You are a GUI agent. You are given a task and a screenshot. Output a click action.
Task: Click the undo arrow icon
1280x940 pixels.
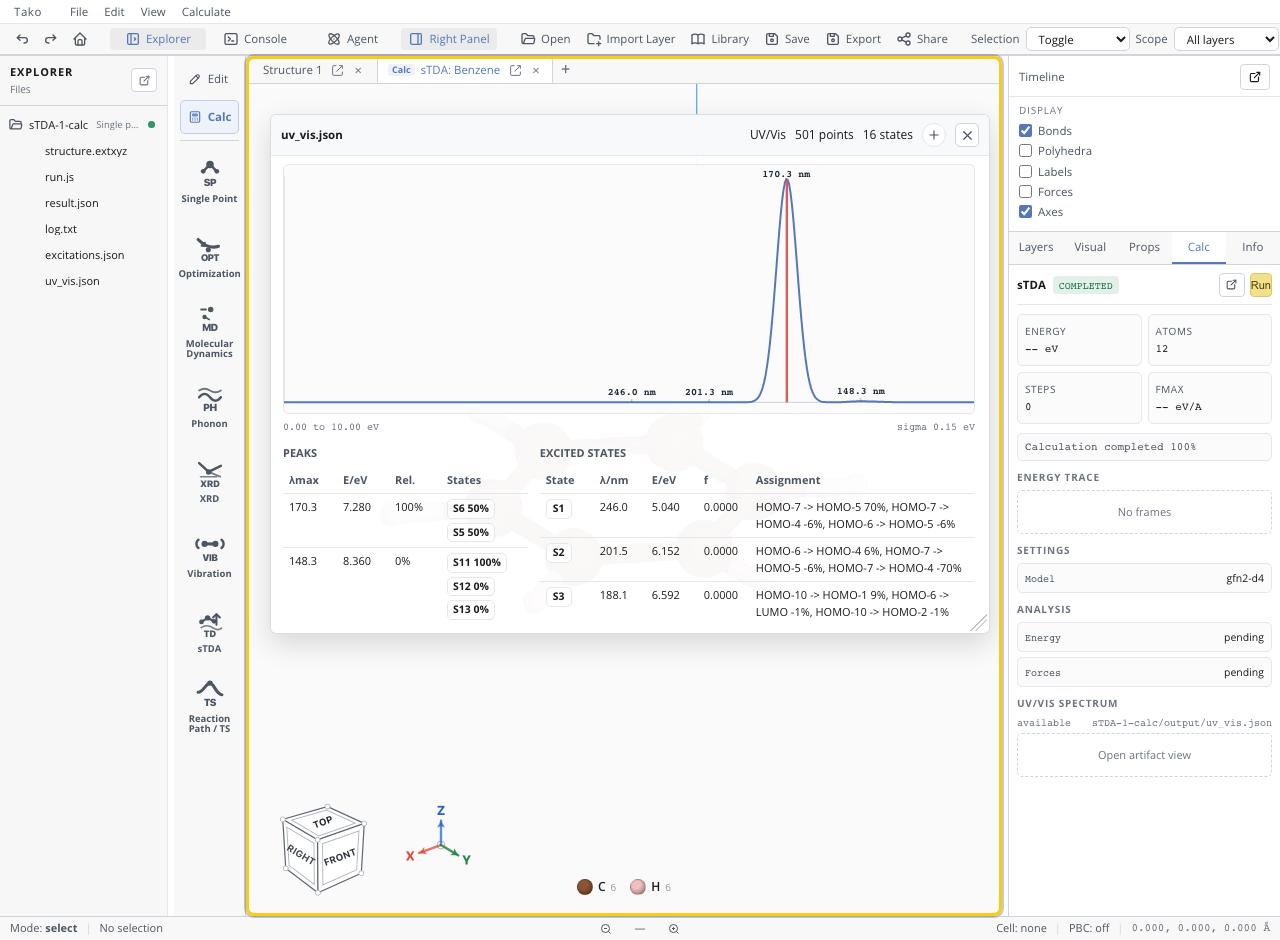pos(22,39)
